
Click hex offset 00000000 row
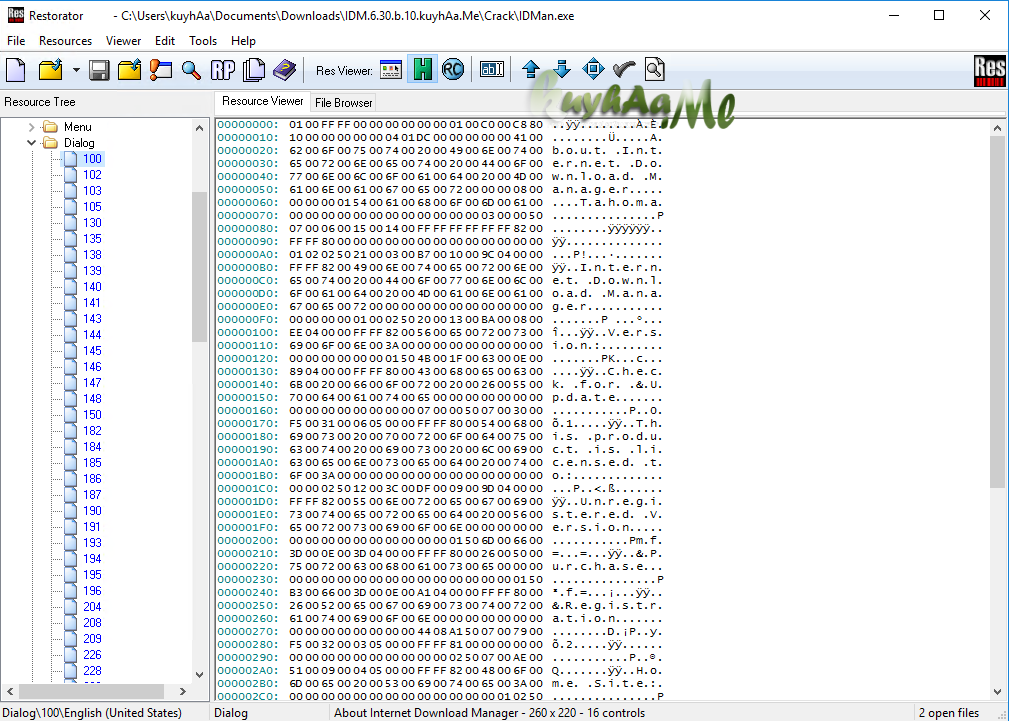click(x=440, y=124)
